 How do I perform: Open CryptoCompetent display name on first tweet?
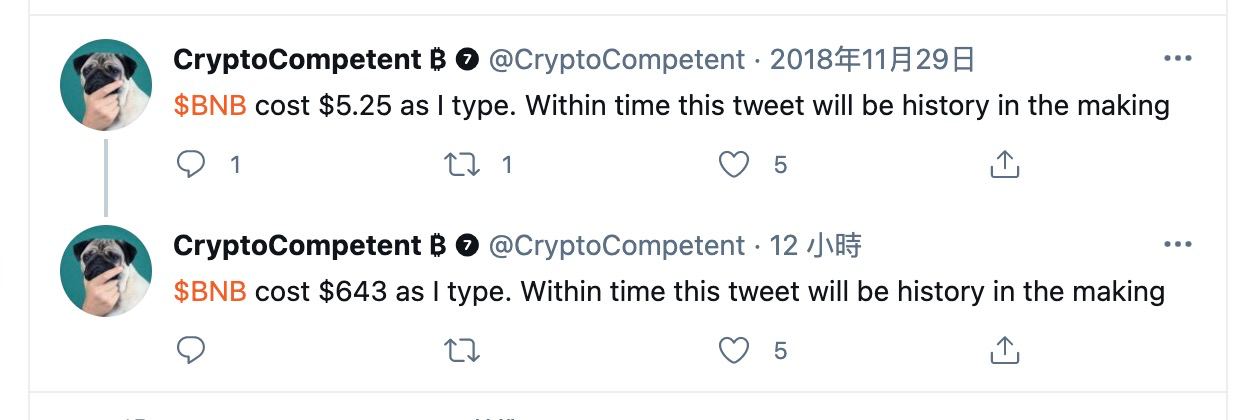[x=298, y=60]
